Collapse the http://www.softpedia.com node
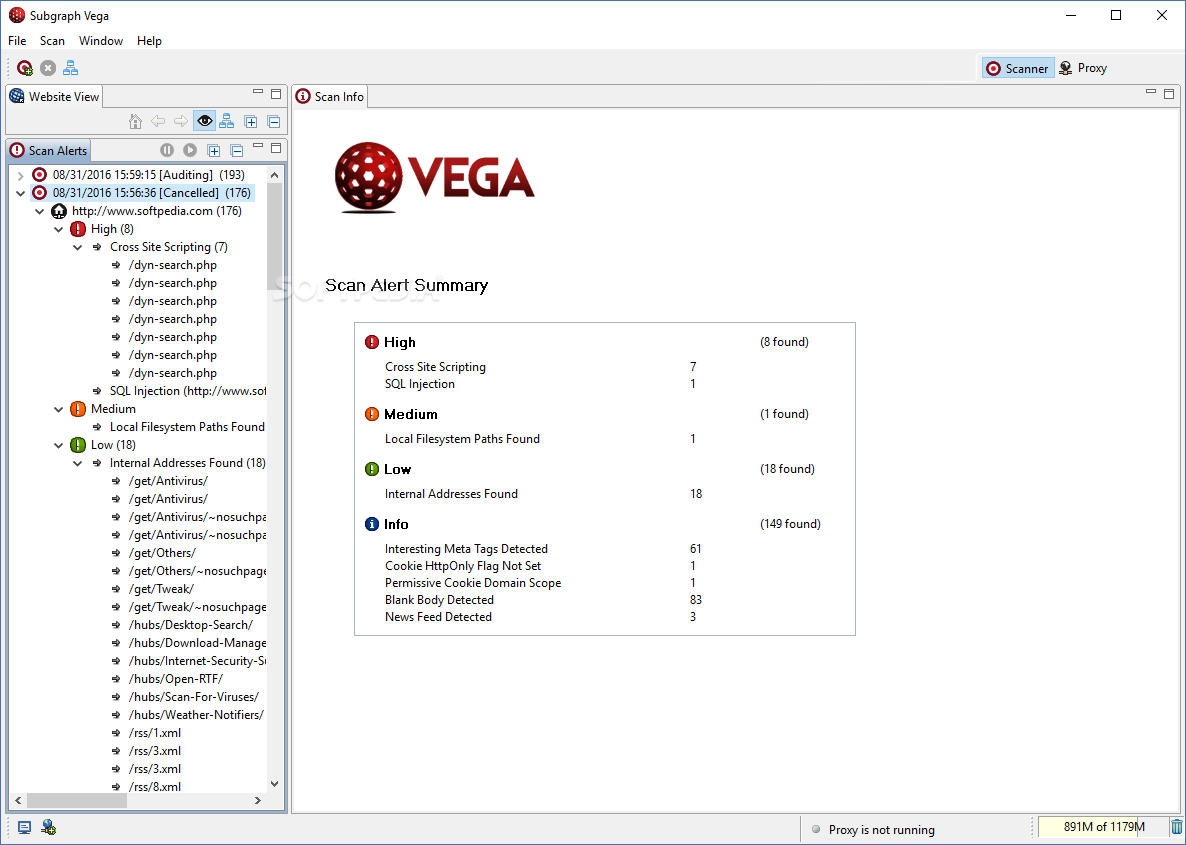This screenshot has height=845, width=1186. point(40,212)
